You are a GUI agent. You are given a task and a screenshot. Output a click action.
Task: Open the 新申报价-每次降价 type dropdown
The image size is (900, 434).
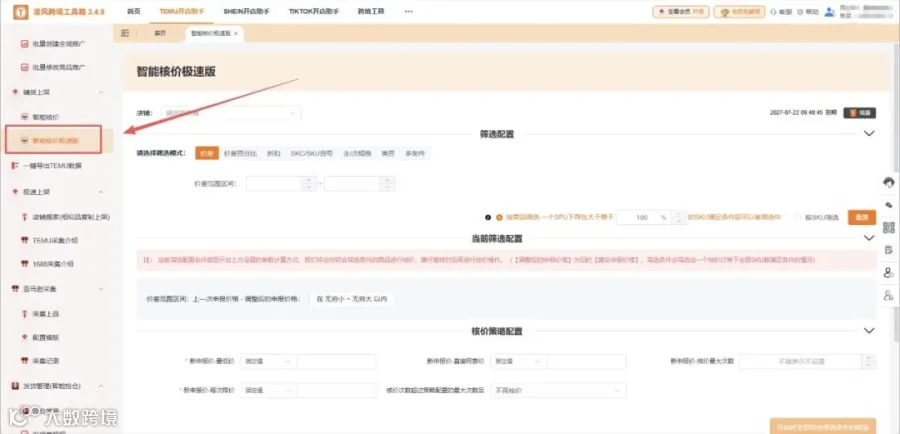tap(268, 390)
